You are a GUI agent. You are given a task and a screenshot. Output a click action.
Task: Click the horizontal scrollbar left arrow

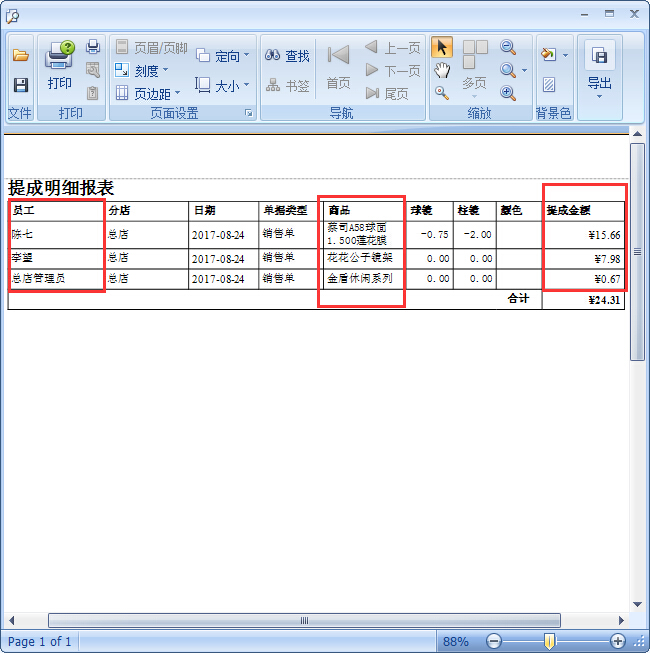(x=12, y=621)
